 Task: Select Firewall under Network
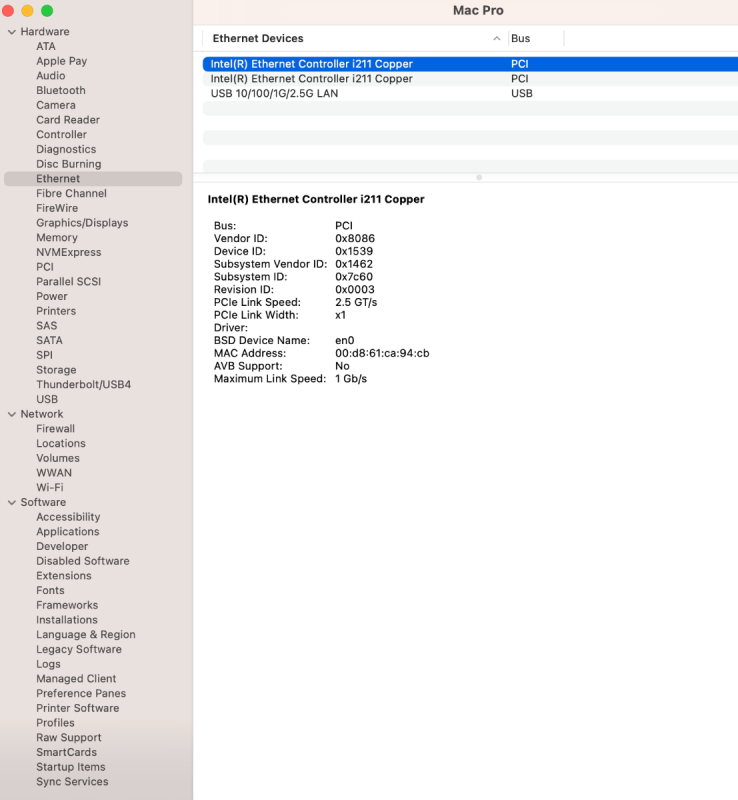[x=55, y=429]
